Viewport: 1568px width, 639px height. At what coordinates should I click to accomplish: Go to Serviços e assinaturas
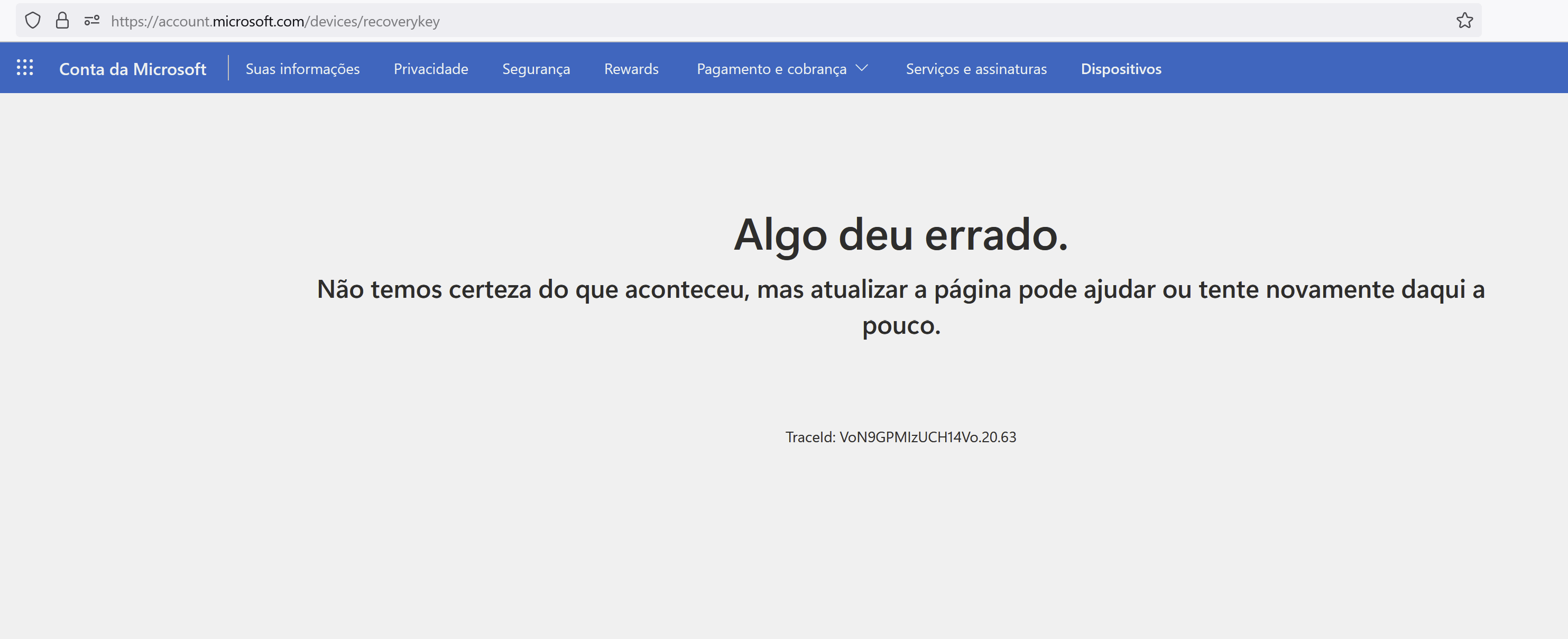[976, 69]
